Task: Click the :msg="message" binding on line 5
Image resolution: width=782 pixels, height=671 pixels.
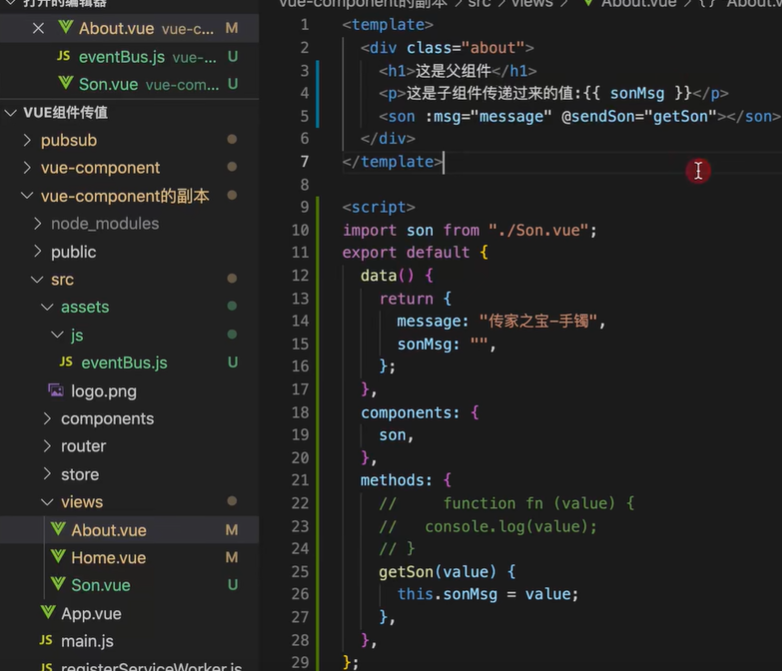Action: [488, 117]
